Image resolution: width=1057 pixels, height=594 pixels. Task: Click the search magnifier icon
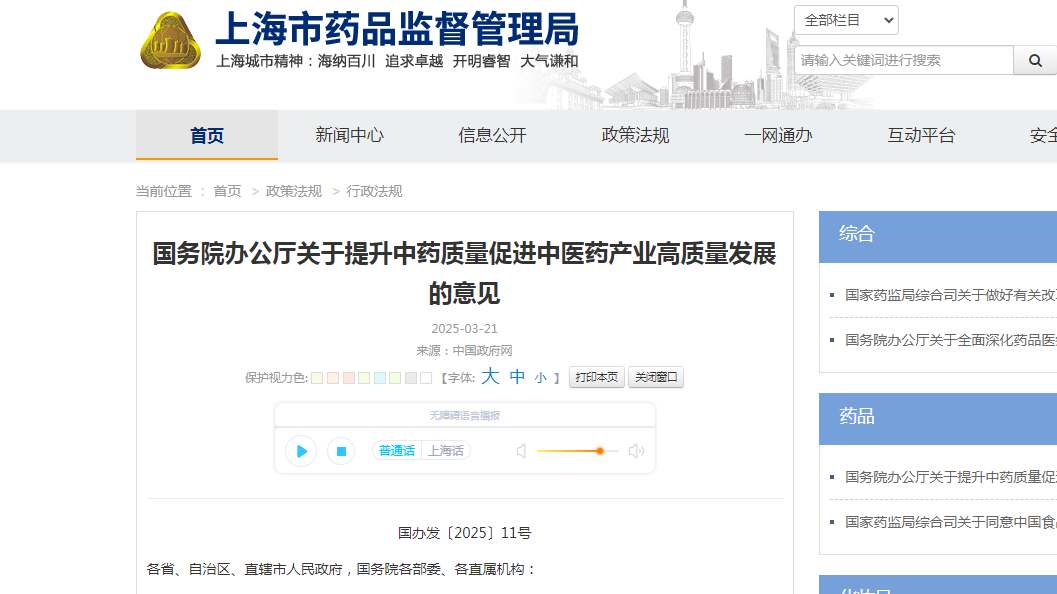(x=1034, y=60)
